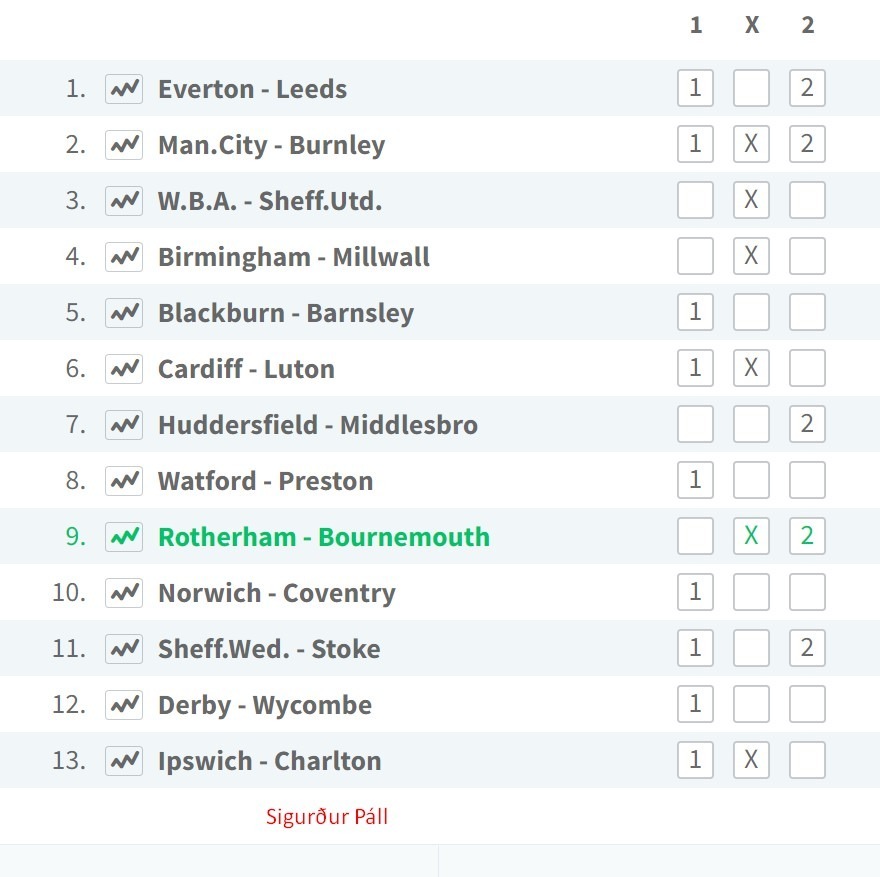Open stats icon for Cardiff - Luton
This screenshot has width=880, height=877.
click(124, 369)
